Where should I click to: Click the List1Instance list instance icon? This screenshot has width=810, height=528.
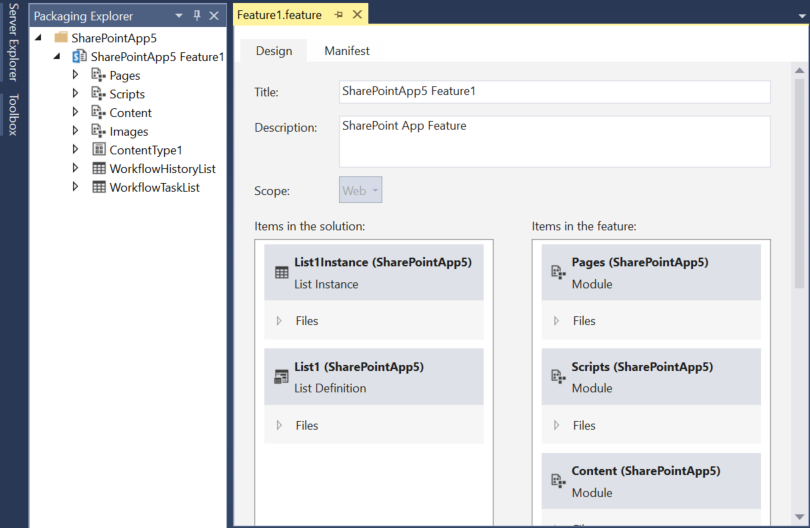(282, 273)
